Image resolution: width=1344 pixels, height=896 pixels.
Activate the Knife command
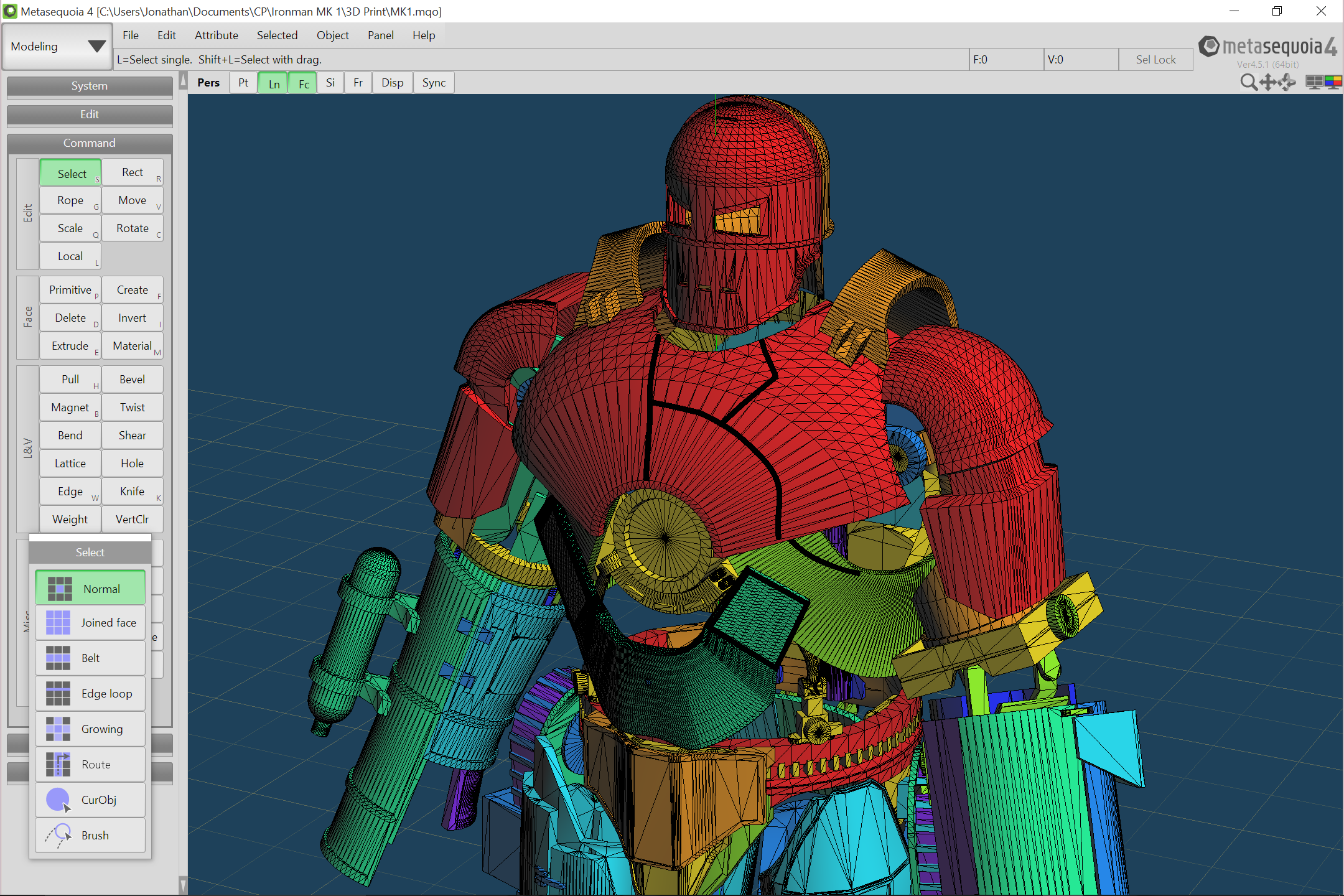point(133,492)
